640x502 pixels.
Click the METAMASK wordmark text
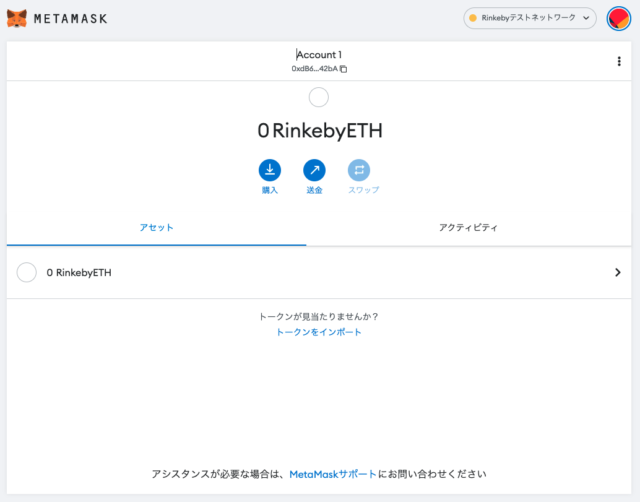pyautogui.click(x=71, y=19)
